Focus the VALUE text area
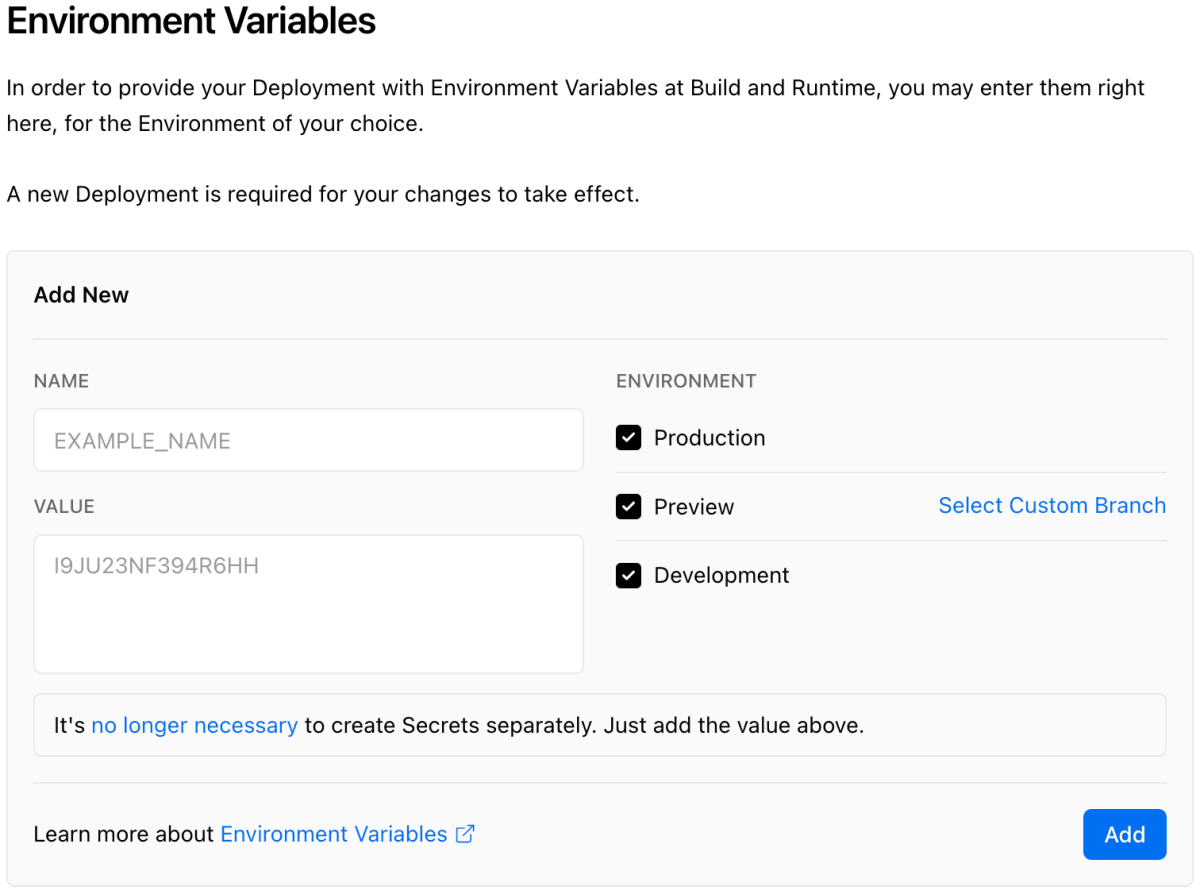Viewport: 1200px width, 894px height. pyautogui.click(x=308, y=604)
